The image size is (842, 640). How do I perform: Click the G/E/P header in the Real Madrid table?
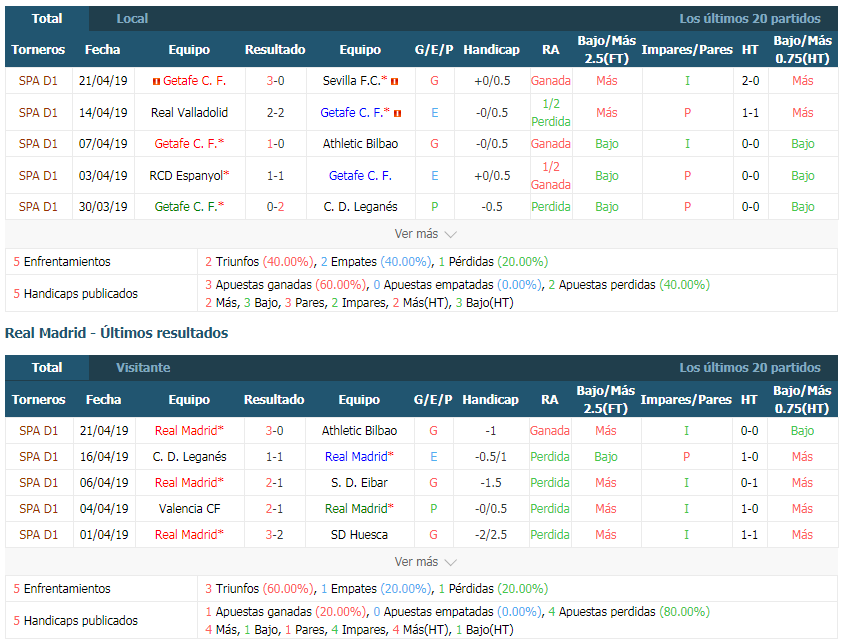pyautogui.click(x=433, y=399)
